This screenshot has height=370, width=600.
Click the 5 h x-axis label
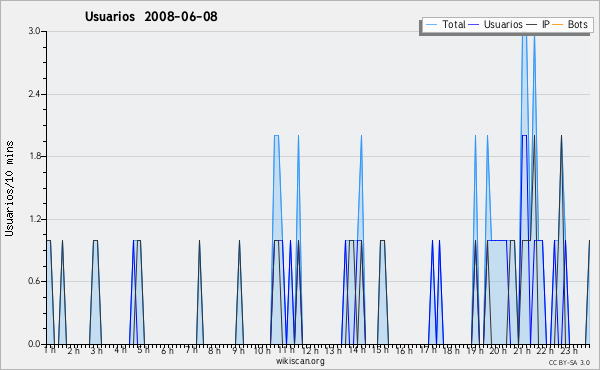click(x=143, y=350)
